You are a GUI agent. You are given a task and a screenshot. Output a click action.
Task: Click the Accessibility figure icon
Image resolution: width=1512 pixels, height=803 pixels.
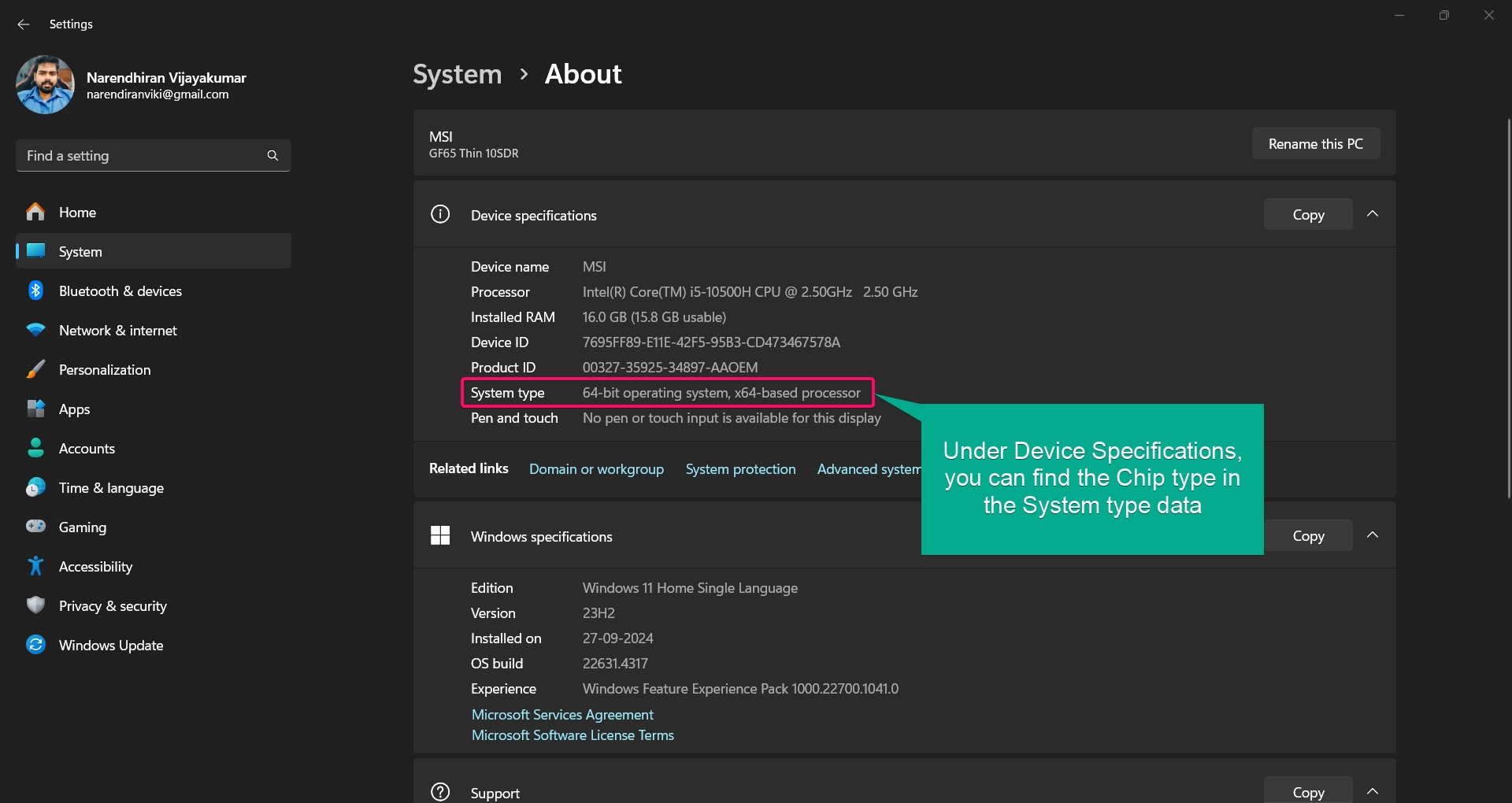(35, 566)
